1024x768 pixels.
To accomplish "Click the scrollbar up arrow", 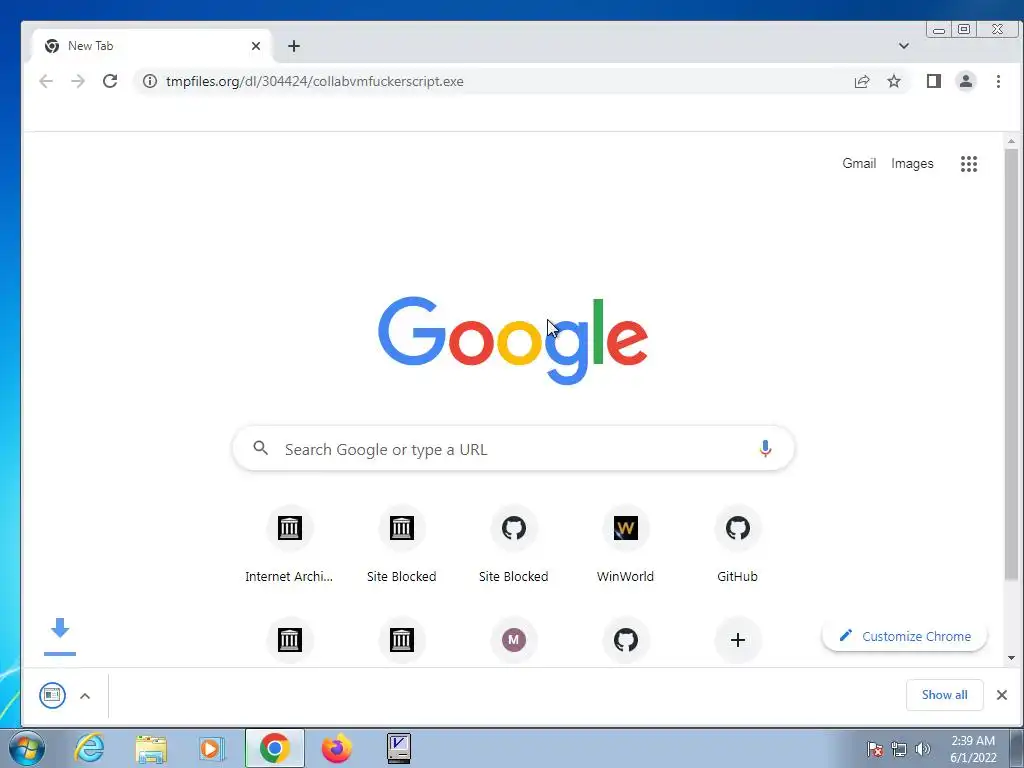I will pos(1012,141).
